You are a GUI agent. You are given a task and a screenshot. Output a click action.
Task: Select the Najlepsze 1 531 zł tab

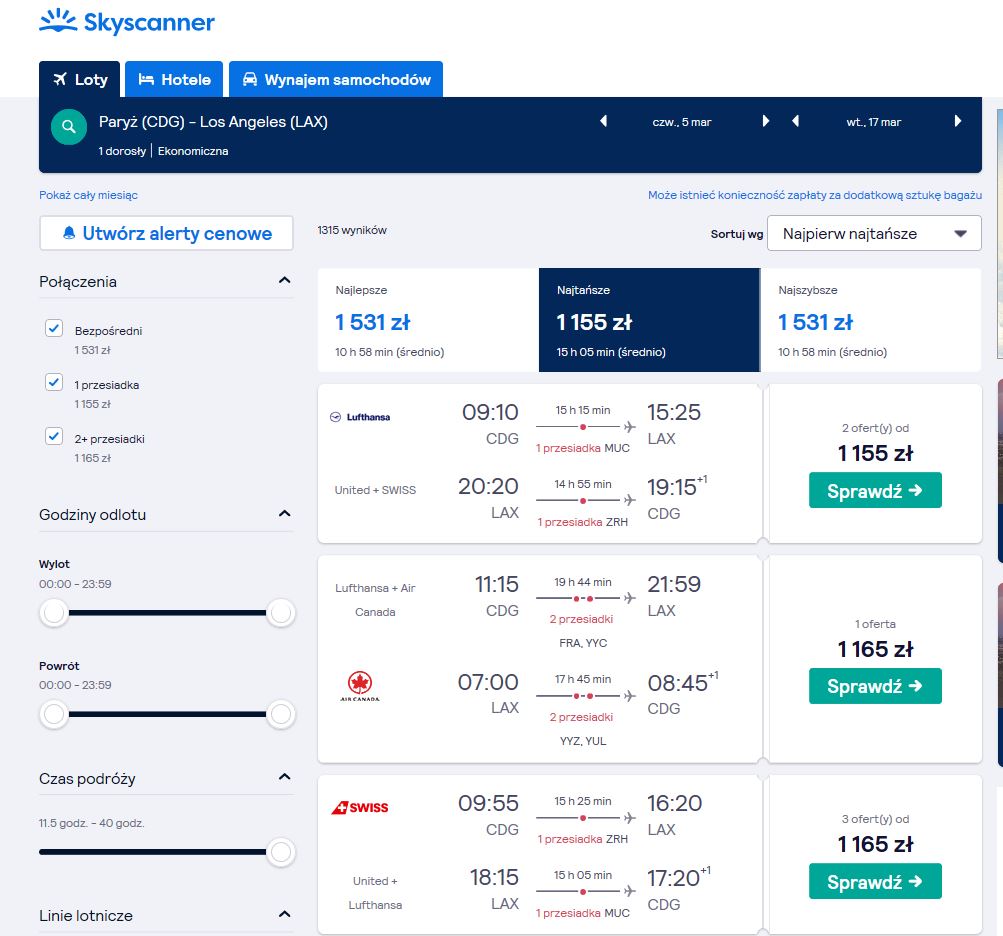[428, 320]
